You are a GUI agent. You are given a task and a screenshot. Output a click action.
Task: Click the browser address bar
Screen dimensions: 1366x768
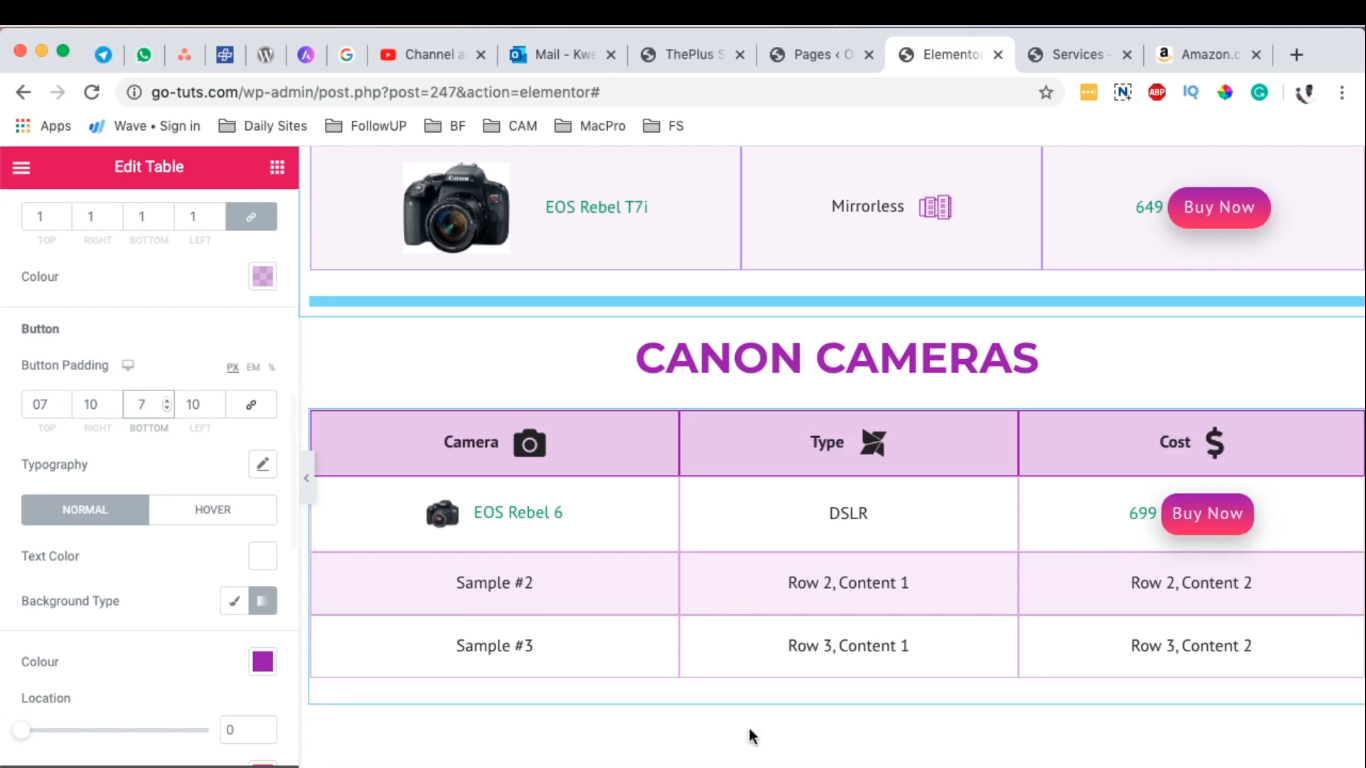(x=590, y=92)
